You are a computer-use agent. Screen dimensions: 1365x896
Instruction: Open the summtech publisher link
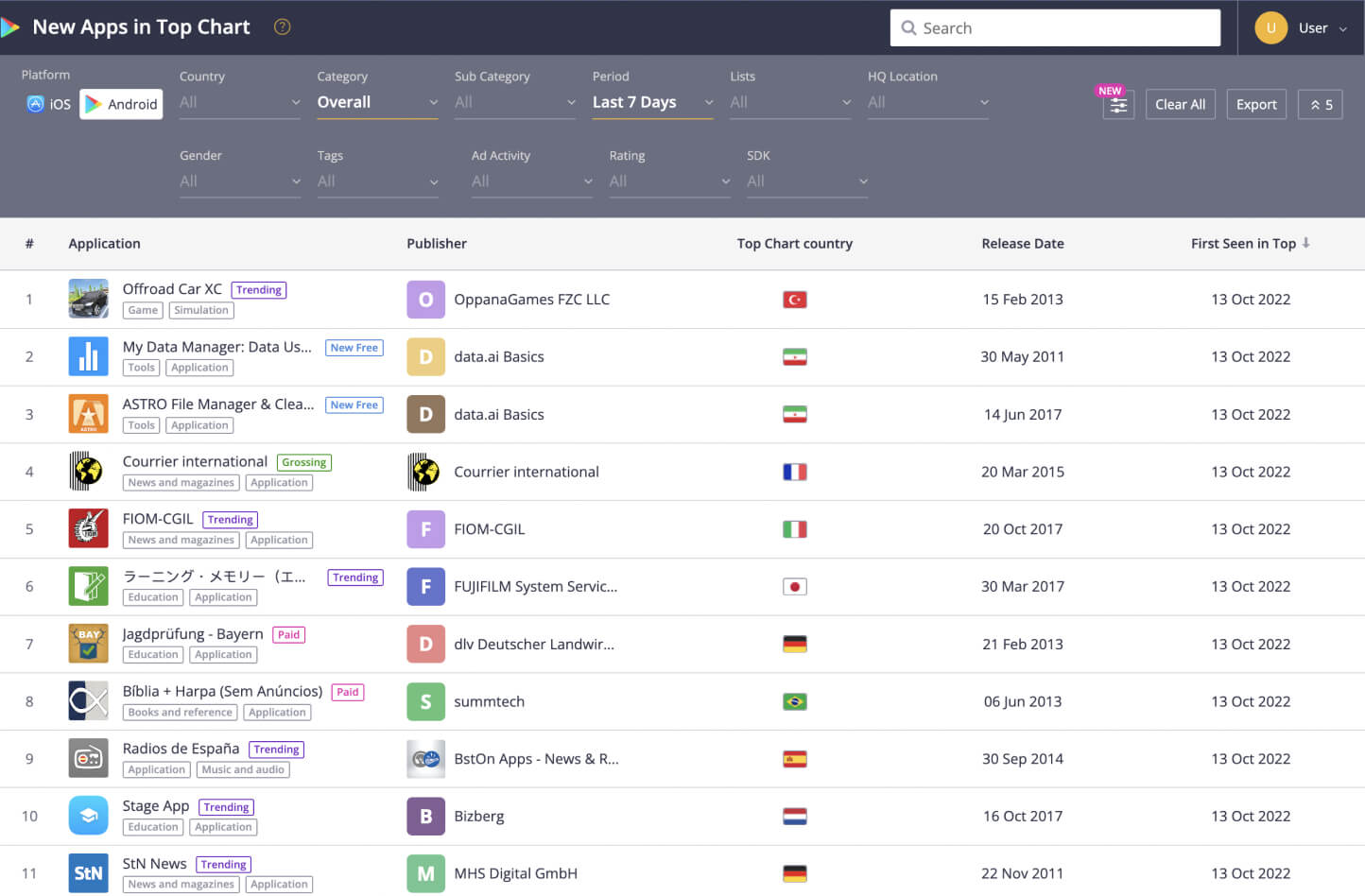[x=489, y=701]
